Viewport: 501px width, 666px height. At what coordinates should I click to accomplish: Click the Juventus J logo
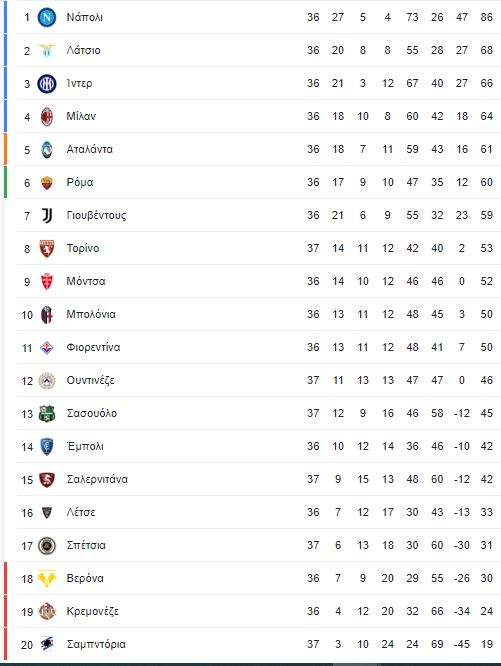click(47, 216)
